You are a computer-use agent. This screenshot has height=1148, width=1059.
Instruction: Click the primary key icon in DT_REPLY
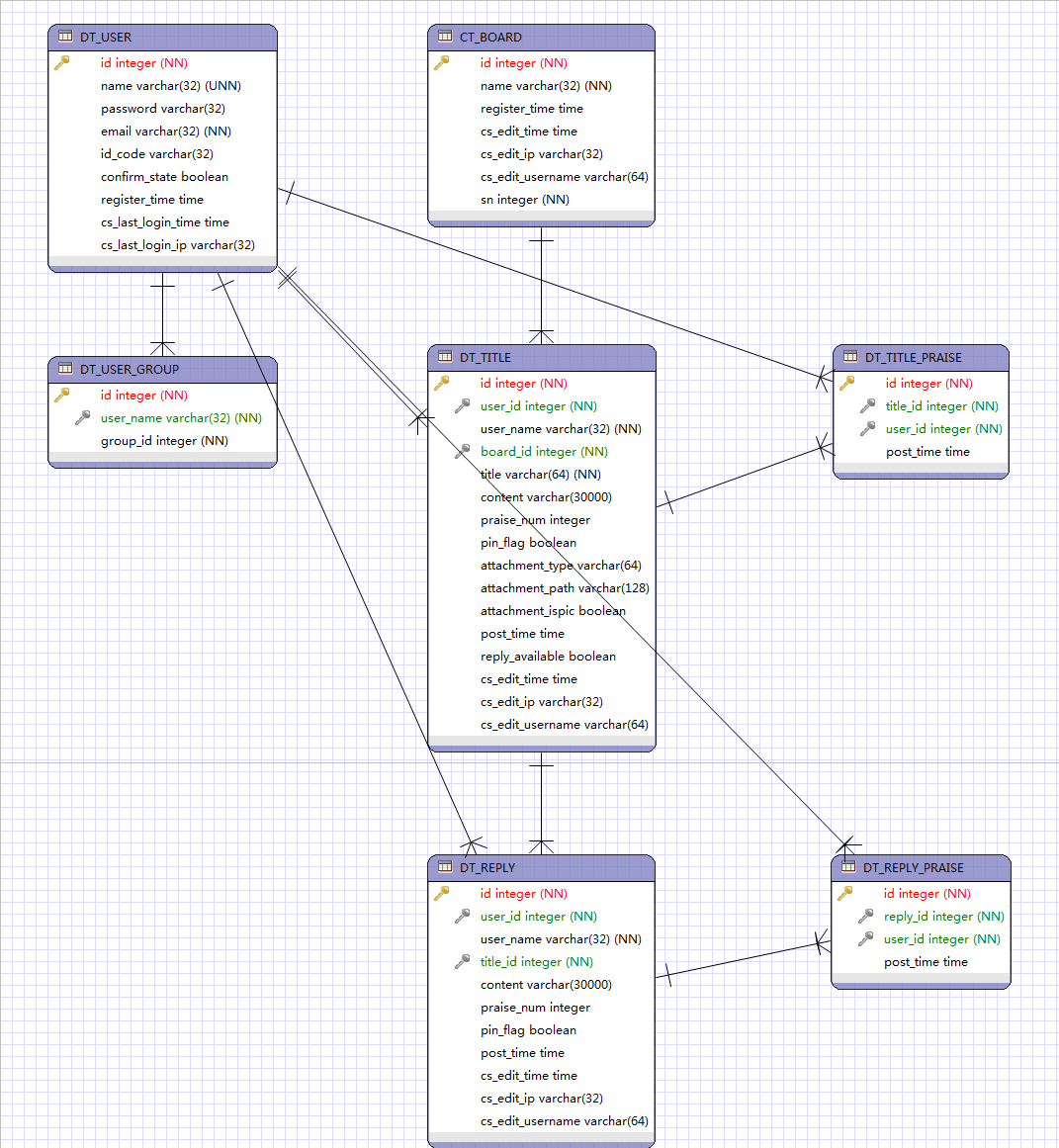click(x=442, y=893)
